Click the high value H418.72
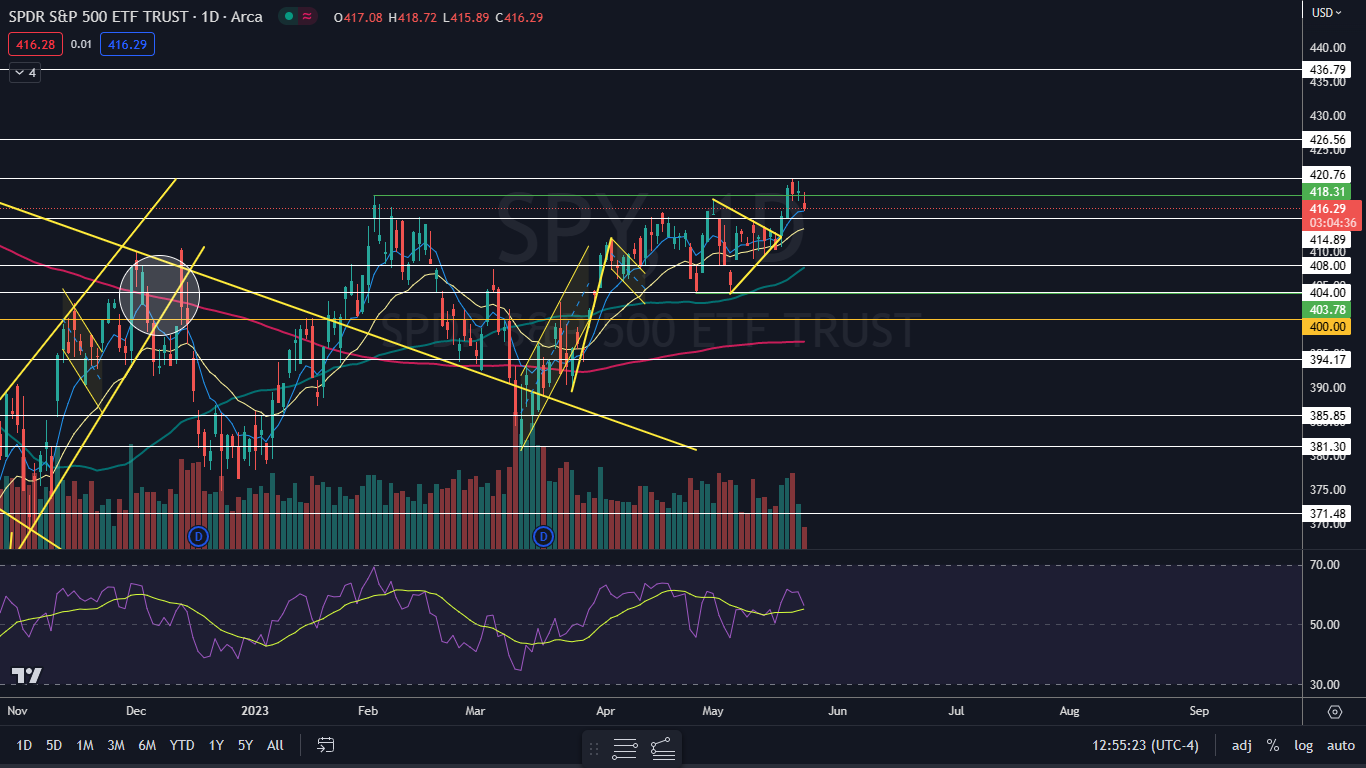This screenshot has width=1366, height=768. click(x=412, y=17)
